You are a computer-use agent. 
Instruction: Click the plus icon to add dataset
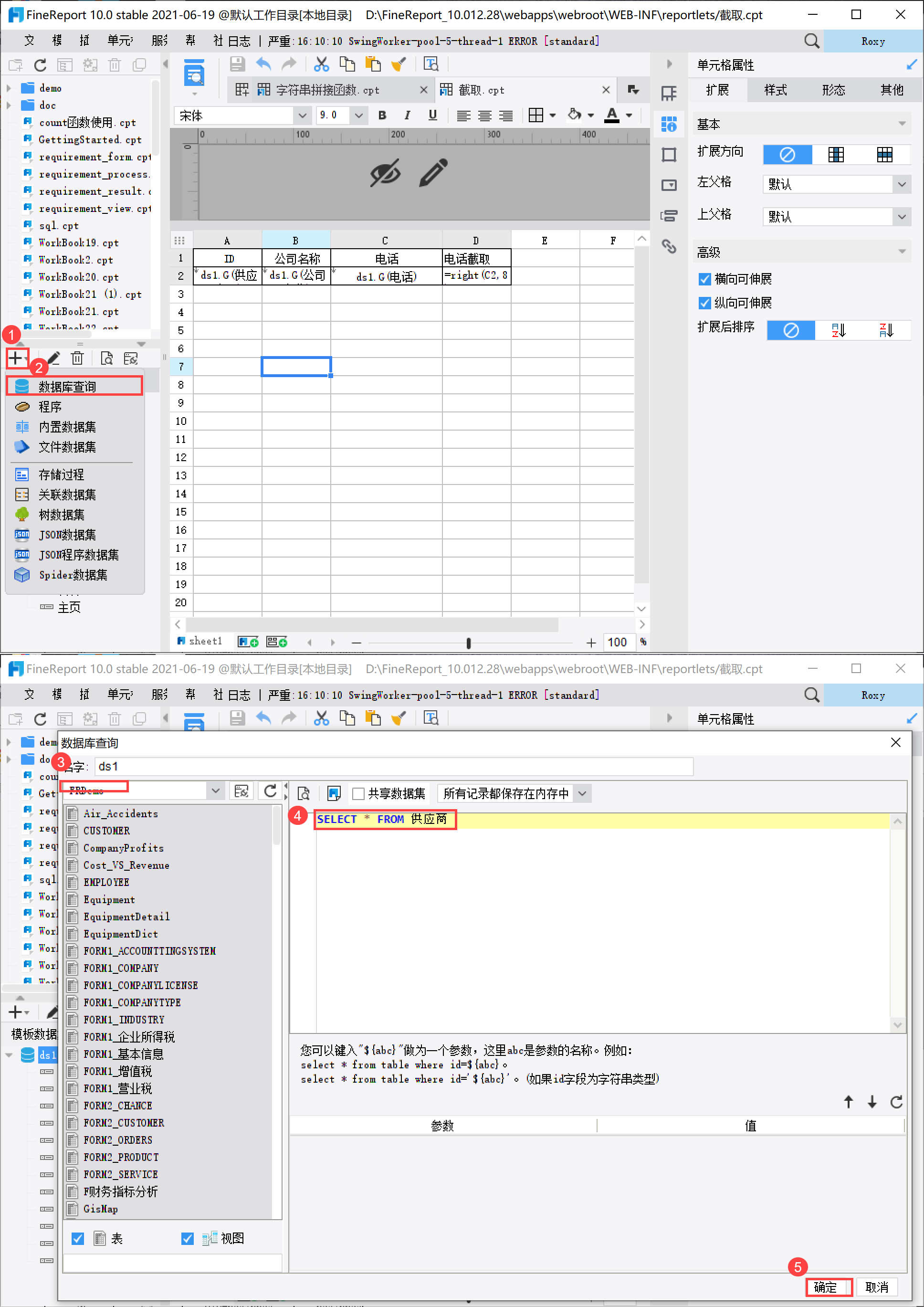click(x=16, y=358)
